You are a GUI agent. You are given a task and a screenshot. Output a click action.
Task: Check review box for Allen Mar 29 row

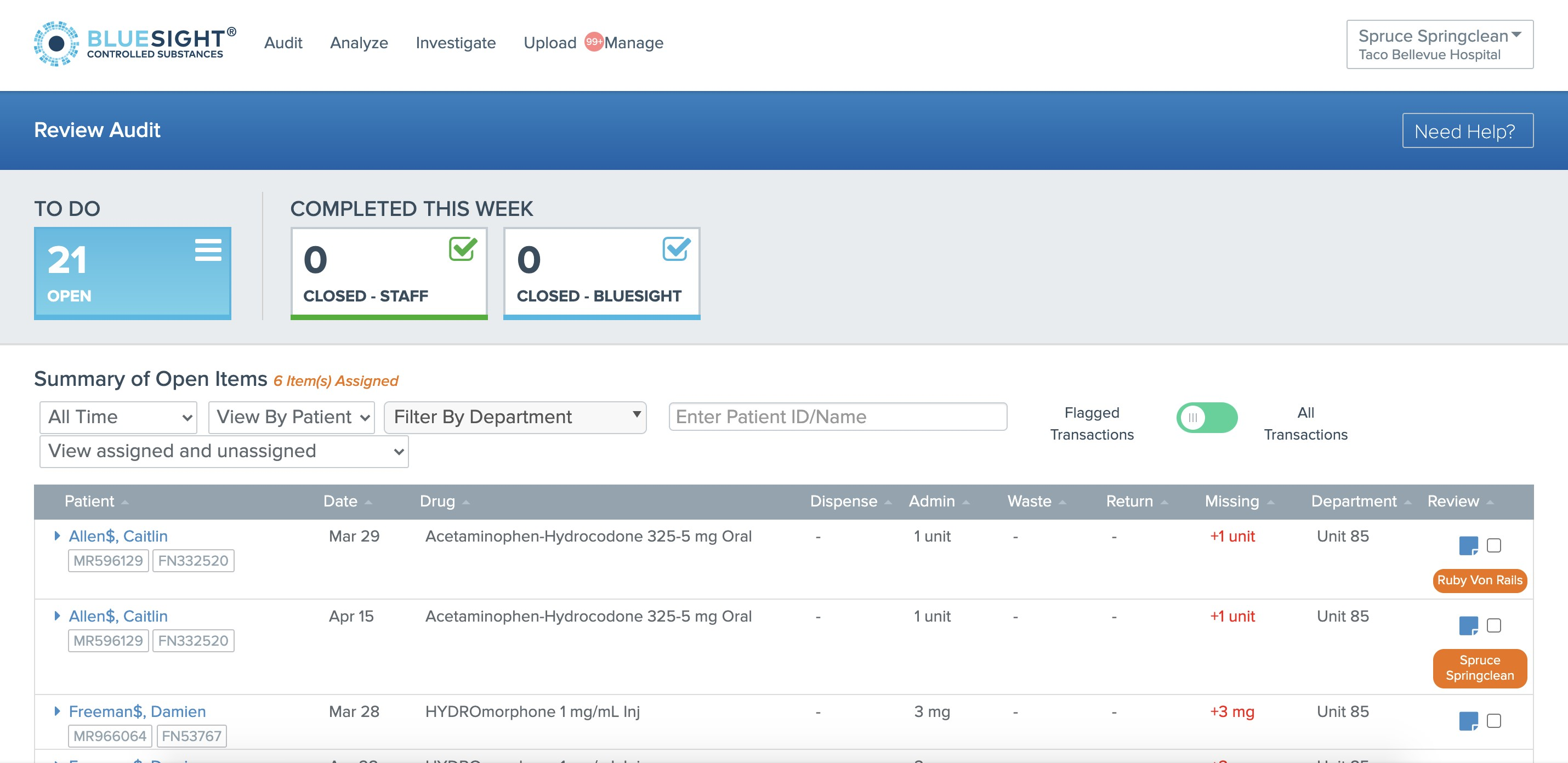1494,545
